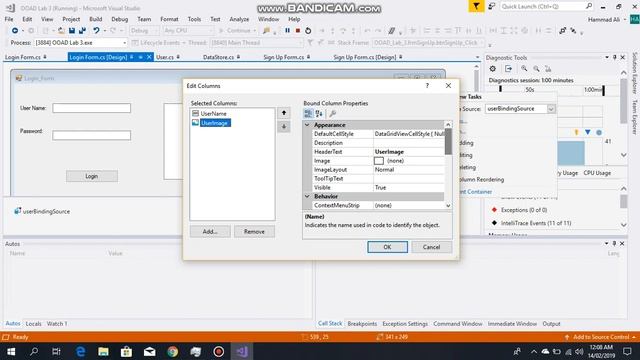Click the User Name text box
Image resolution: width=640 pixels, height=360 pixels.
click(x=91, y=108)
